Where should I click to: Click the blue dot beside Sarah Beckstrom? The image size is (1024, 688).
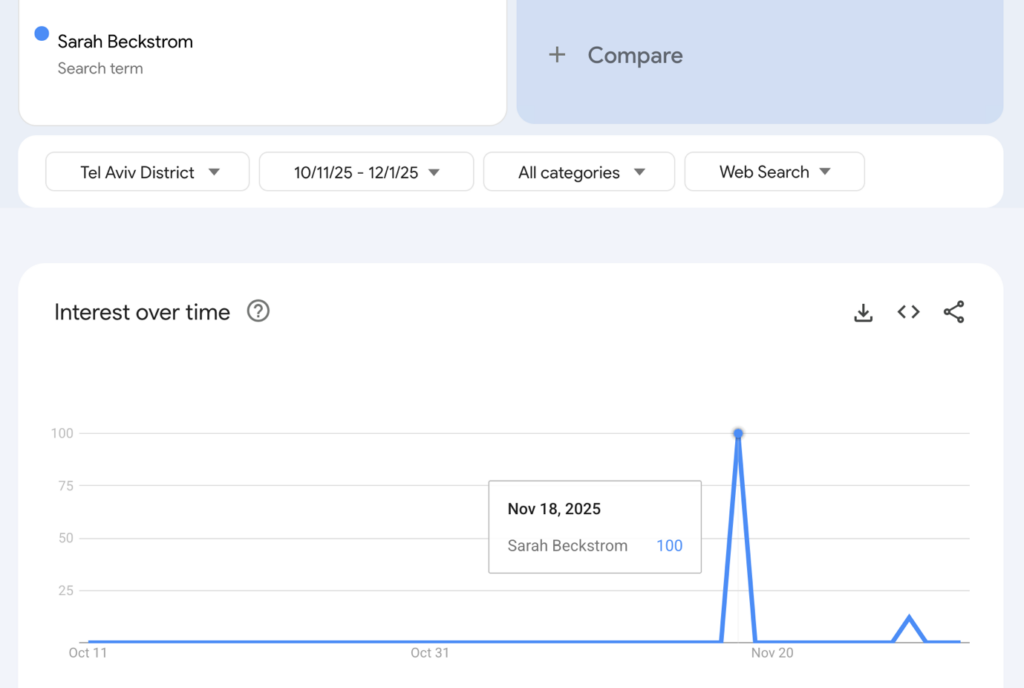pyautogui.click(x=42, y=34)
